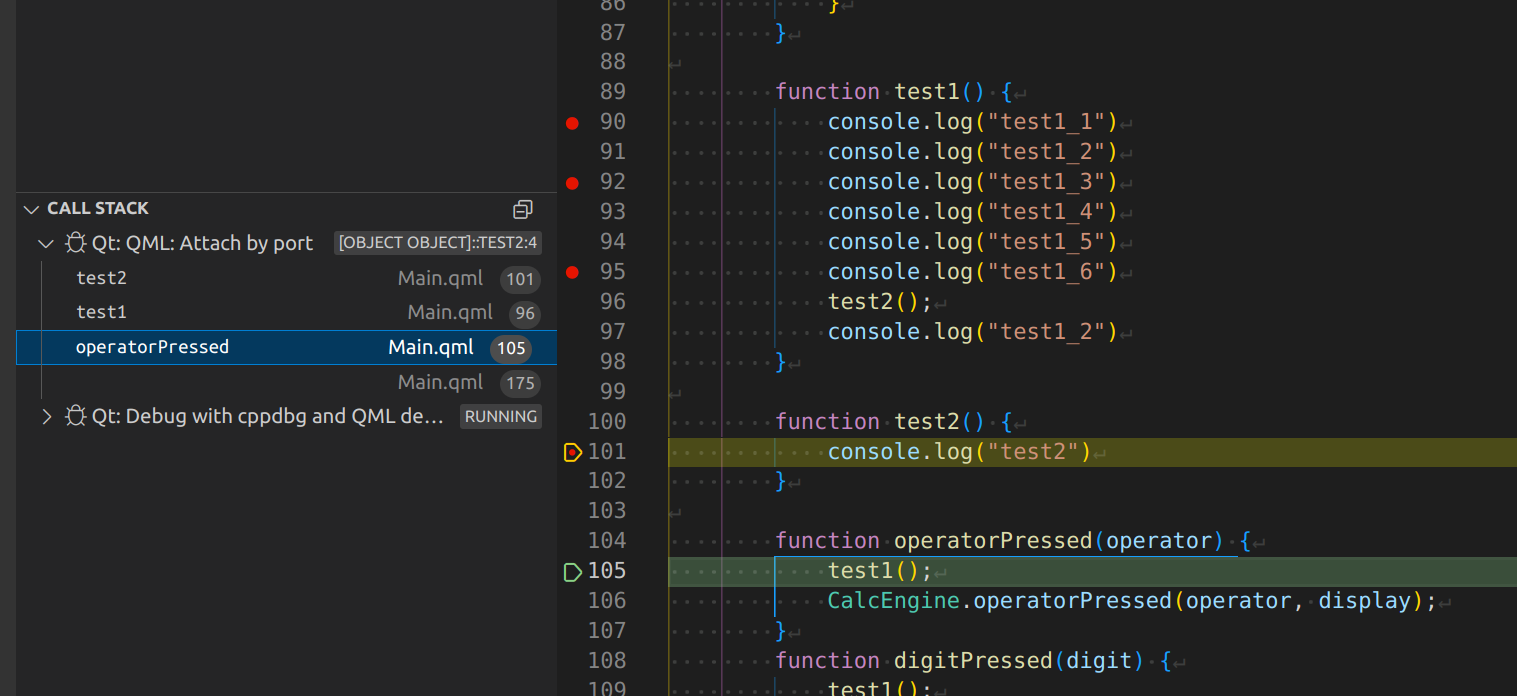Expand the Qt: Debug with cppdbg session
This screenshot has height=696, width=1517.
pyautogui.click(x=45, y=415)
